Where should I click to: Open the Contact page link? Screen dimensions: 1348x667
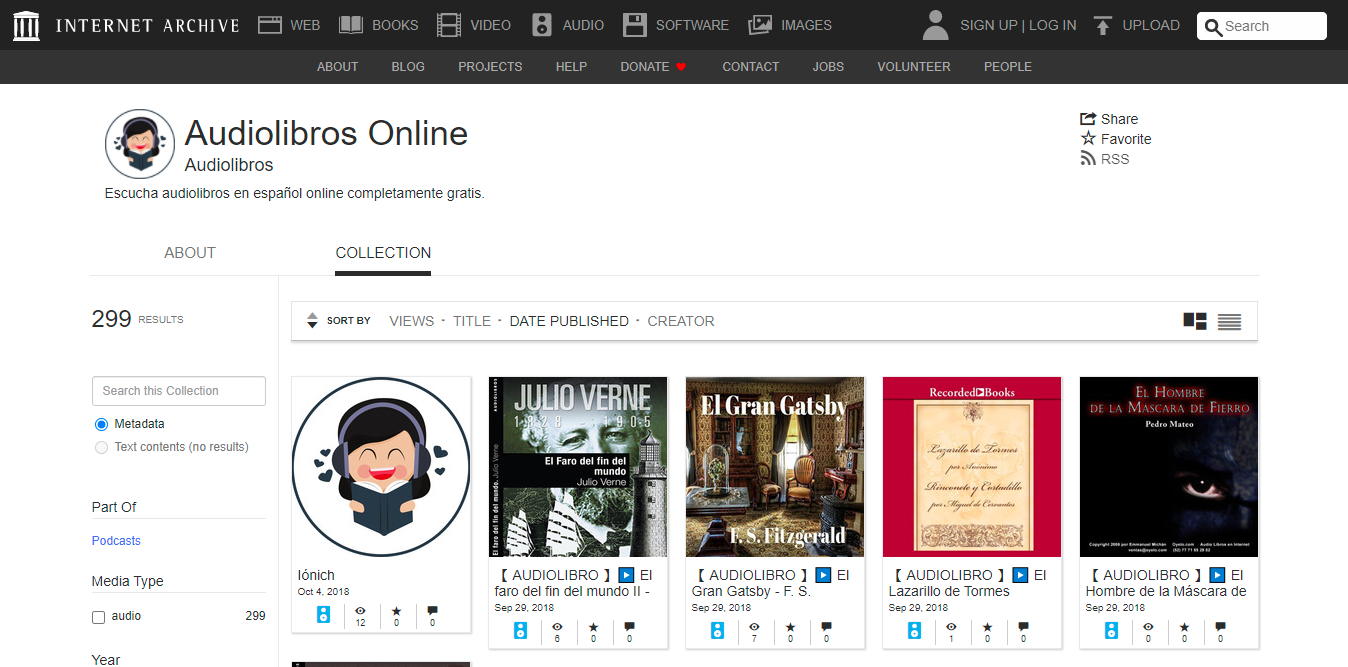750,67
